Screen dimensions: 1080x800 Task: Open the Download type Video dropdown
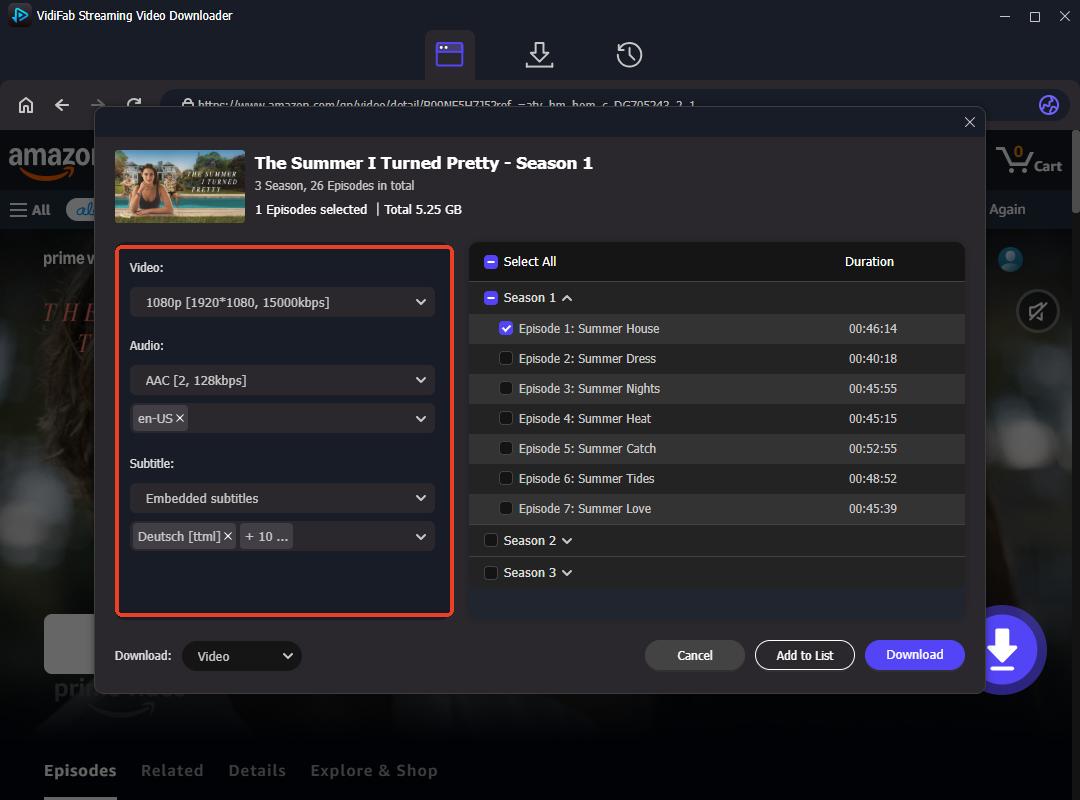pyautogui.click(x=242, y=656)
